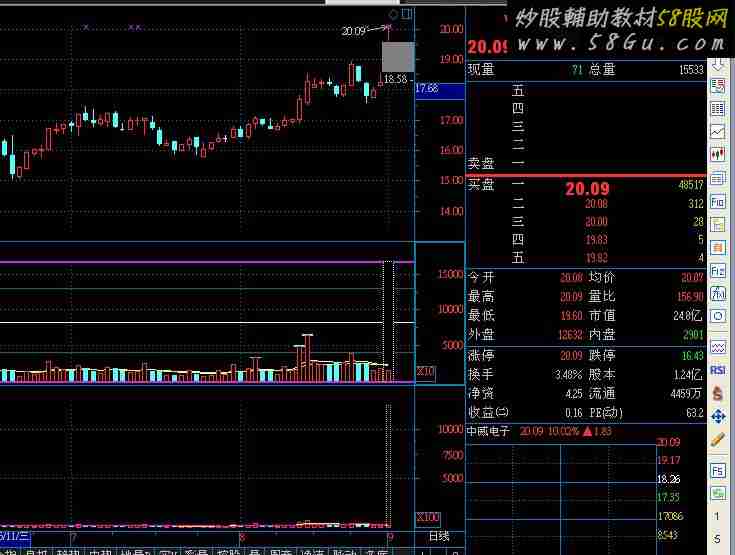
Task: Switch to the line trend chart icon
Action: (x=718, y=132)
